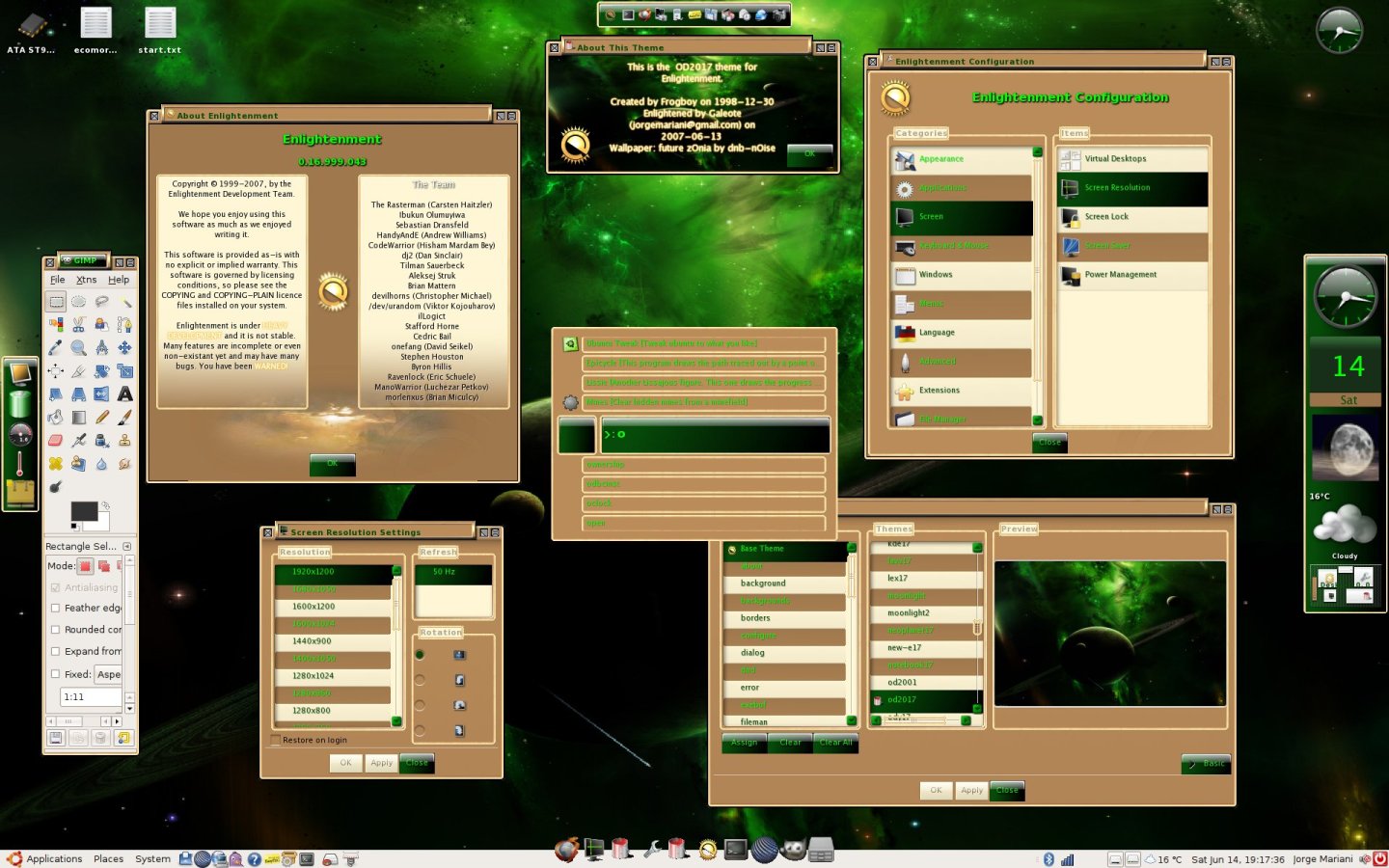The height and width of the screenshot is (868, 1389).
Task: Click Assign button in theme dialog
Action: [744, 743]
